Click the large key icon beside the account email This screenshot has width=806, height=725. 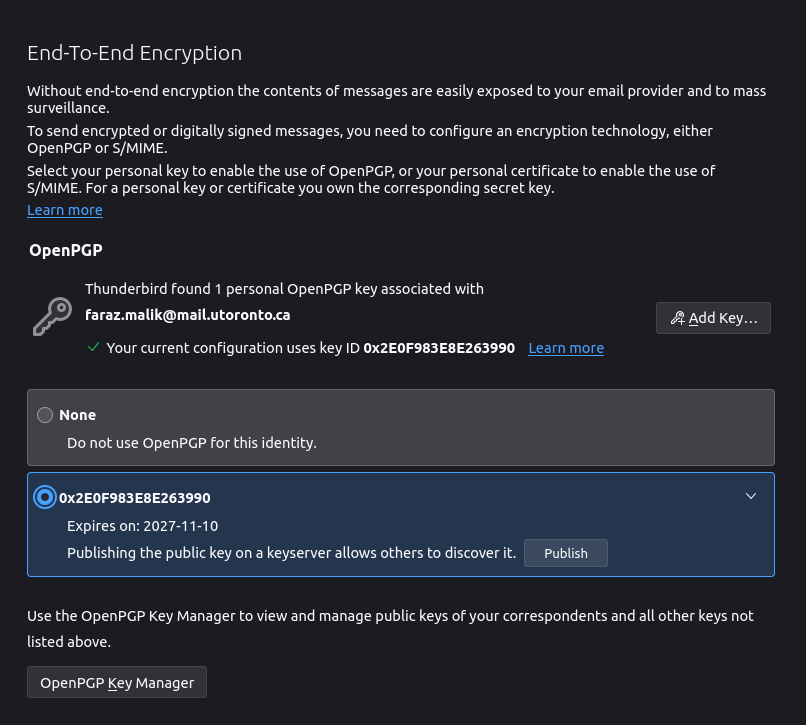(x=51, y=316)
